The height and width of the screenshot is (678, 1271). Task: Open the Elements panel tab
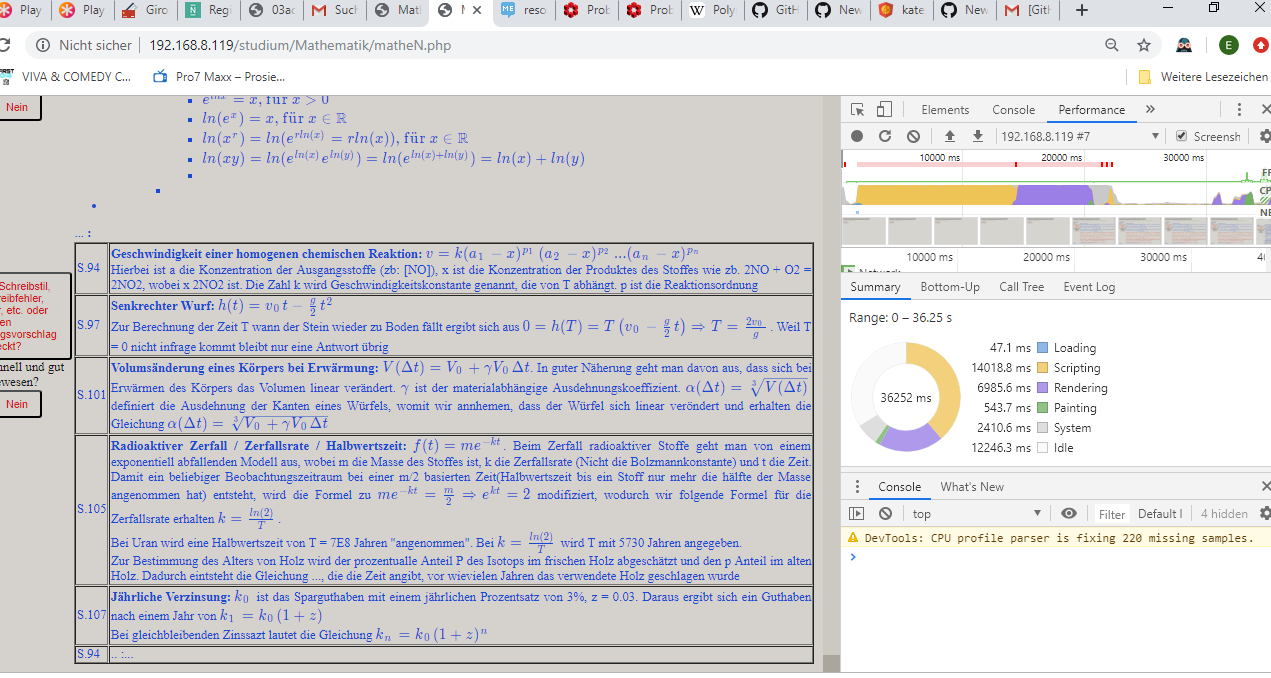pos(945,110)
